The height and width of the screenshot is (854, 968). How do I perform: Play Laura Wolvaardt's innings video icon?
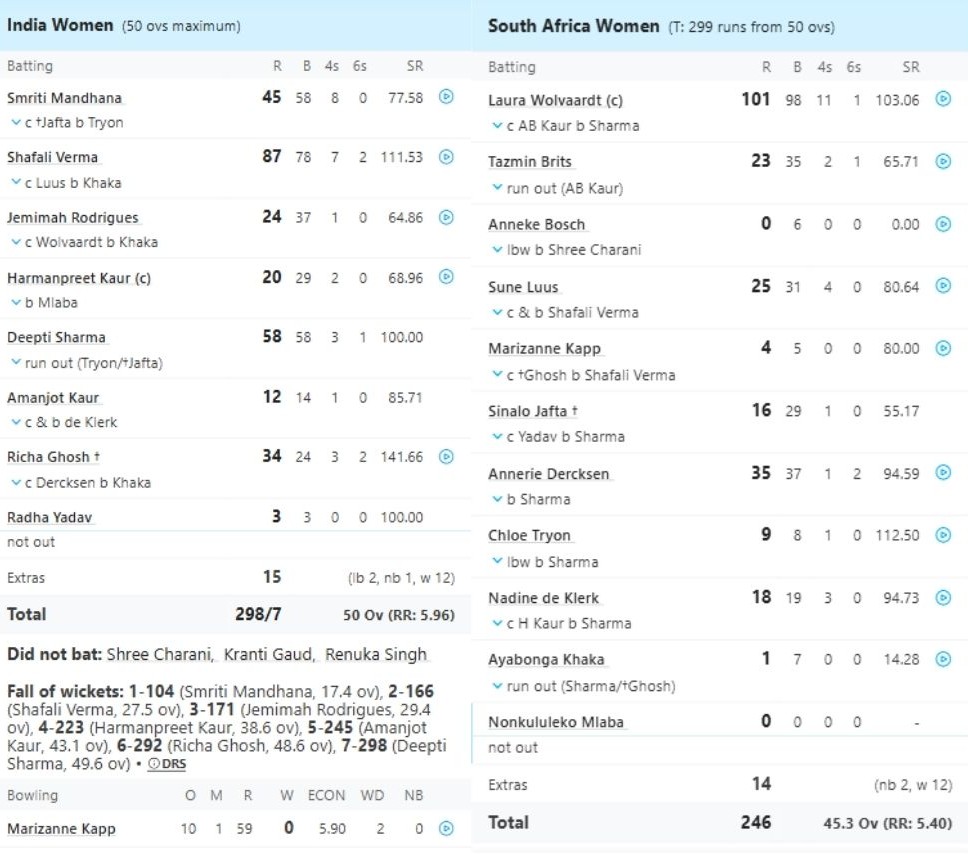click(943, 100)
